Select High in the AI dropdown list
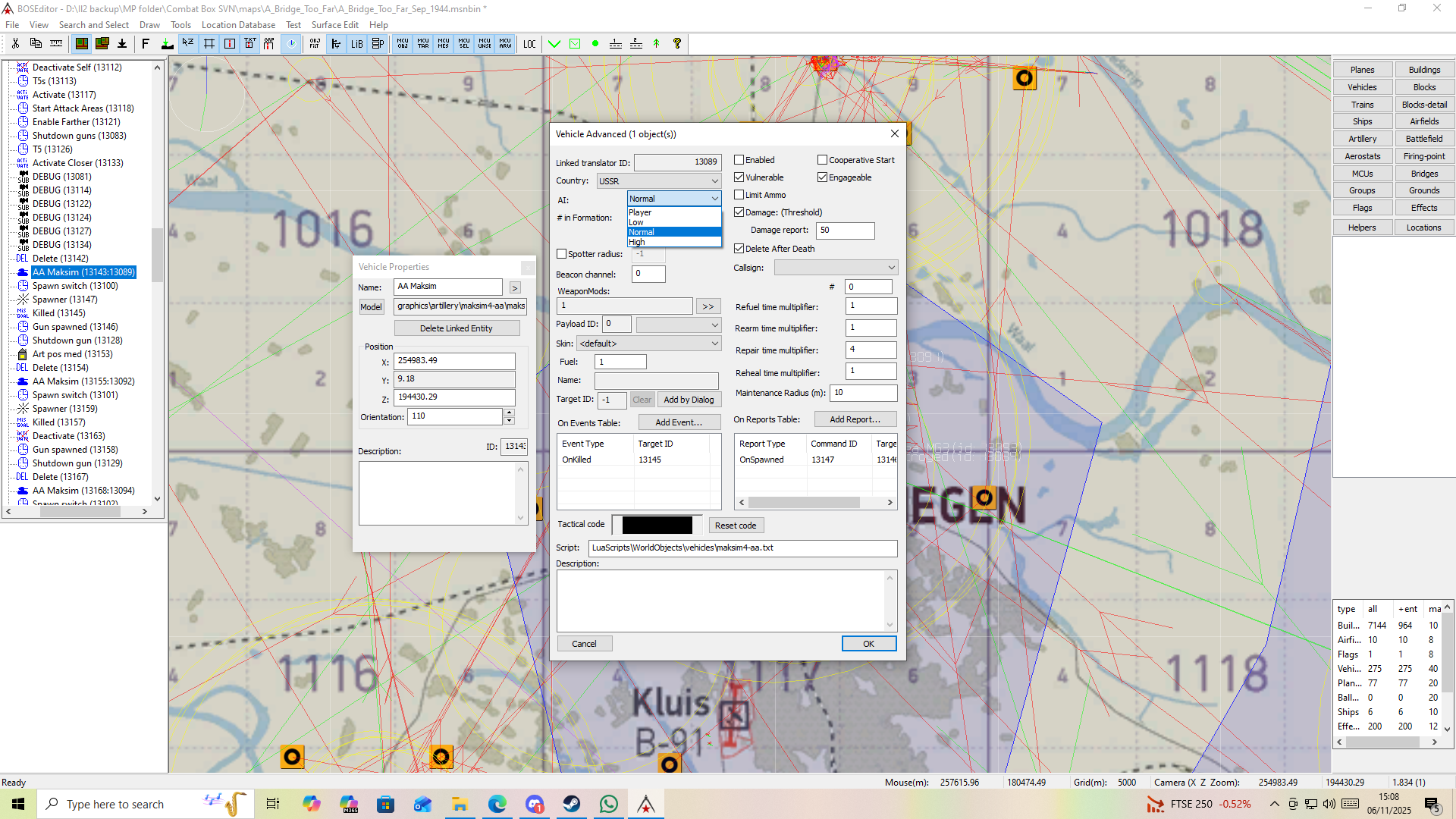The height and width of the screenshot is (819, 1456). 637,242
